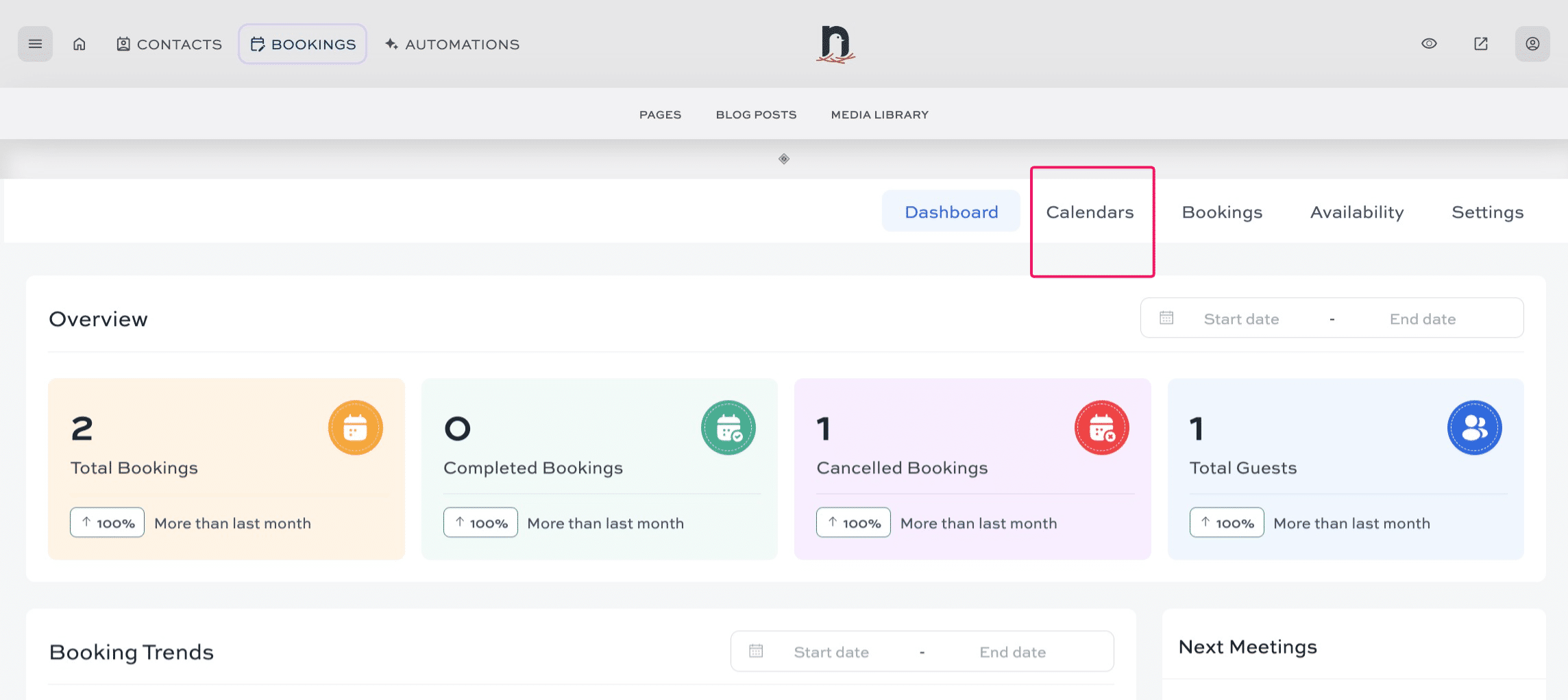The width and height of the screenshot is (1568, 700).
Task: Open the Media Library link
Action: point(879,115)
